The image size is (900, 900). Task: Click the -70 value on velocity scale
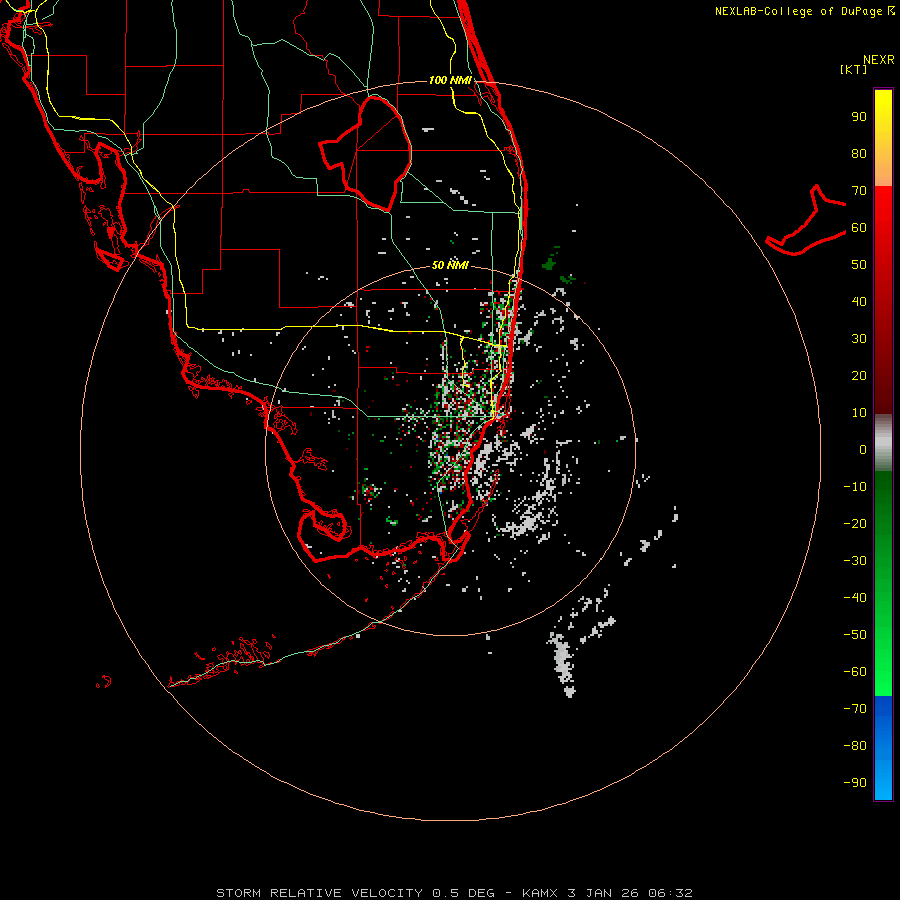(855, 709)
